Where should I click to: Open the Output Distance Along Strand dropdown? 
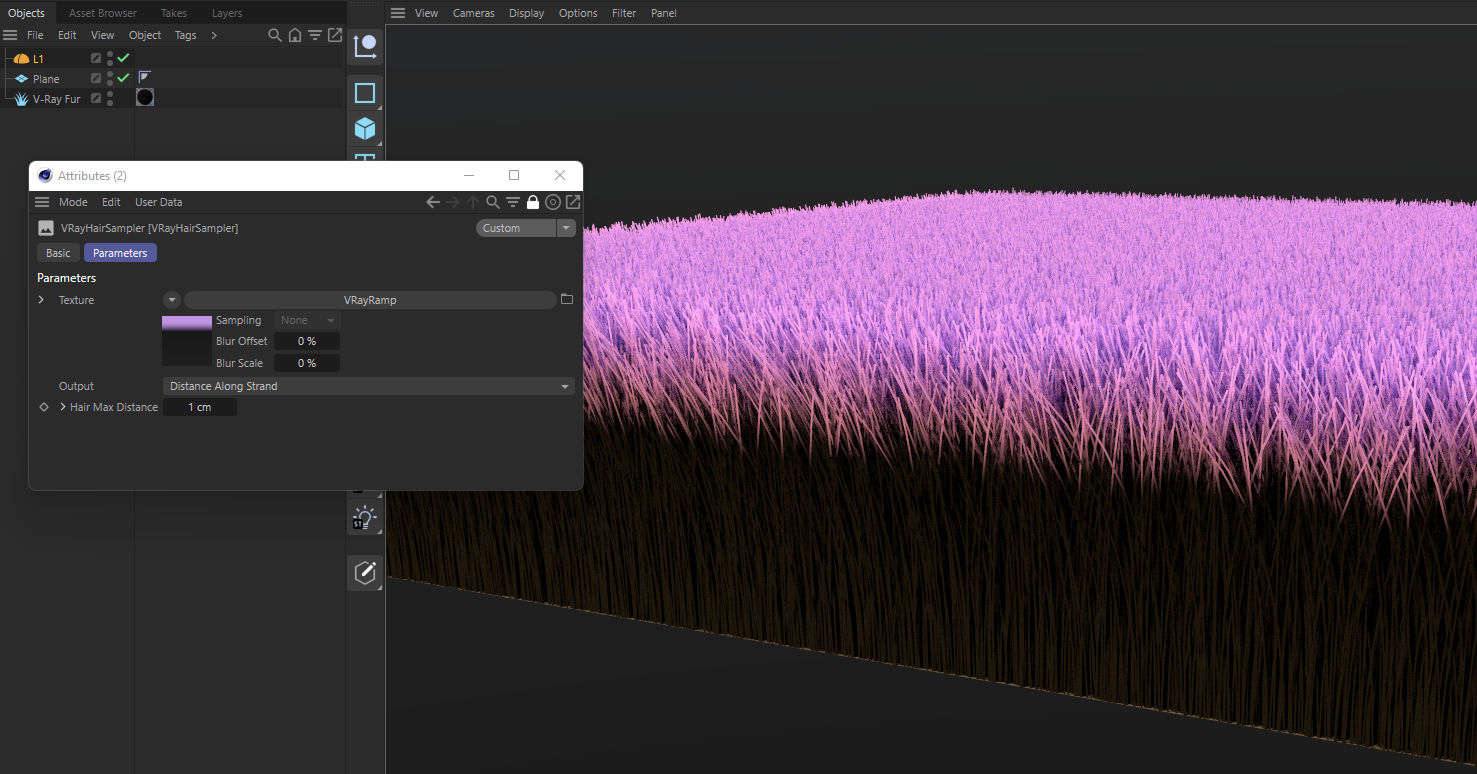point(369,386)
